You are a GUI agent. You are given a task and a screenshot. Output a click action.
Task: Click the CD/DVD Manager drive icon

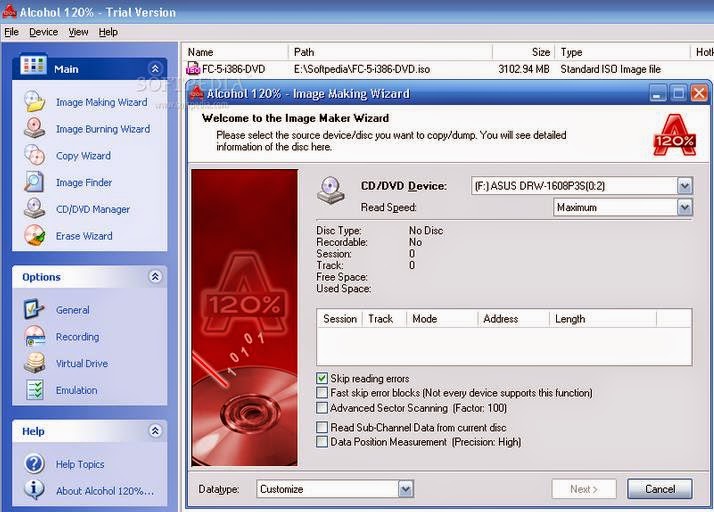(x=35, y=209)
